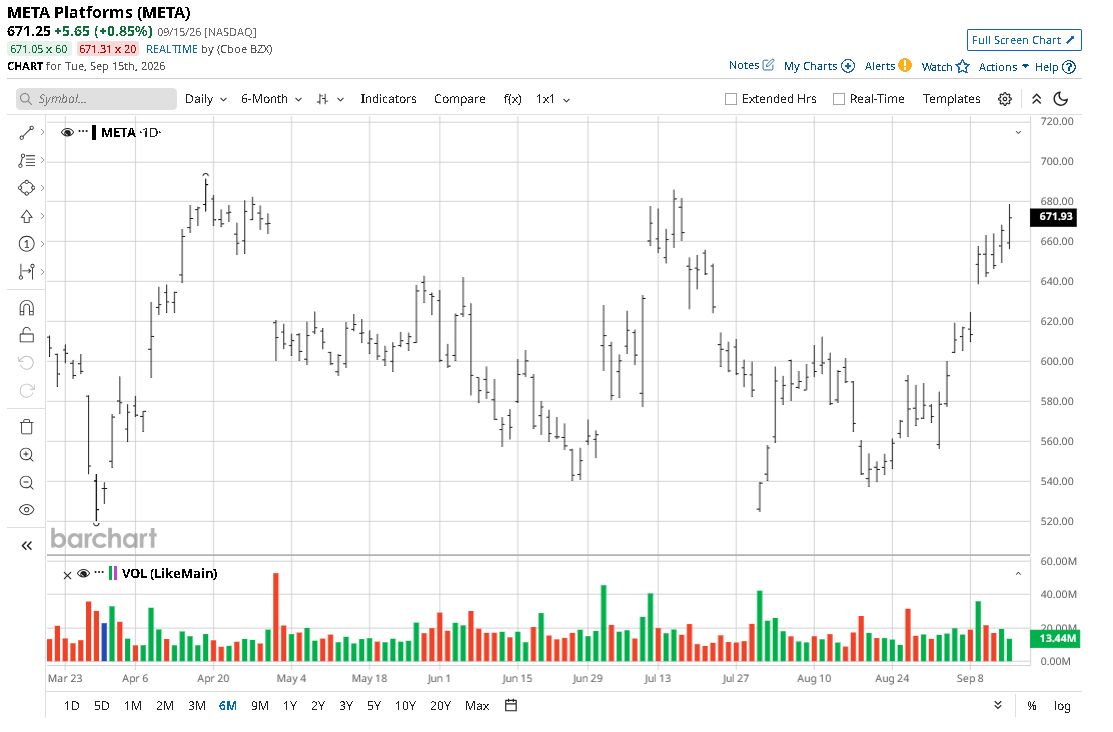
Task: Open the Daily frequency dropdown
Action: (206, 99)
